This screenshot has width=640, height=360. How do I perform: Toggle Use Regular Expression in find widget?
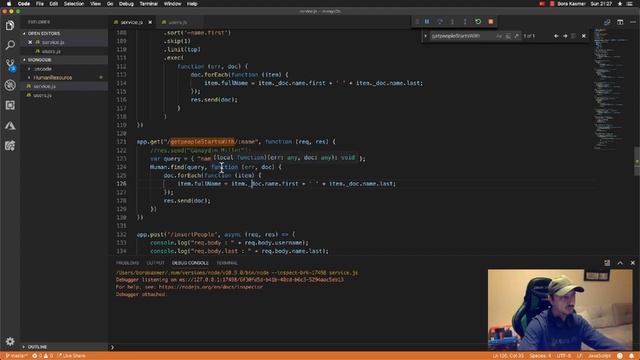(x=517, y=36)
